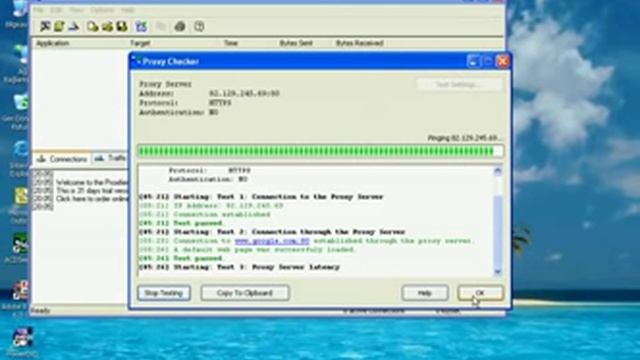The height and width of the screenshot is (360, 640).
Task: Click the green testing progress bar
Action: click(x=320, y=151)
